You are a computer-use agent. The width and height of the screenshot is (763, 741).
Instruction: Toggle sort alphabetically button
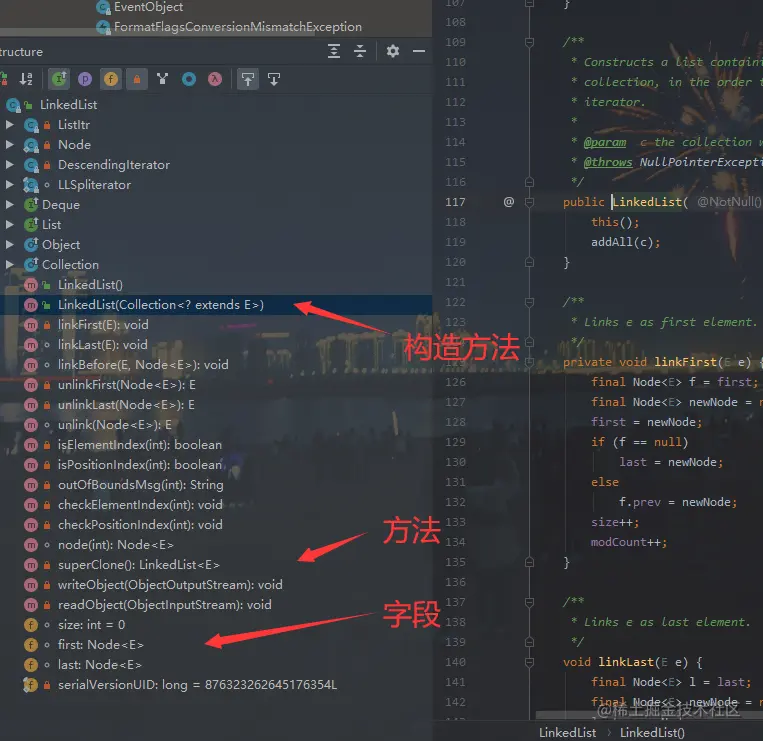click(x=26, y=79)
